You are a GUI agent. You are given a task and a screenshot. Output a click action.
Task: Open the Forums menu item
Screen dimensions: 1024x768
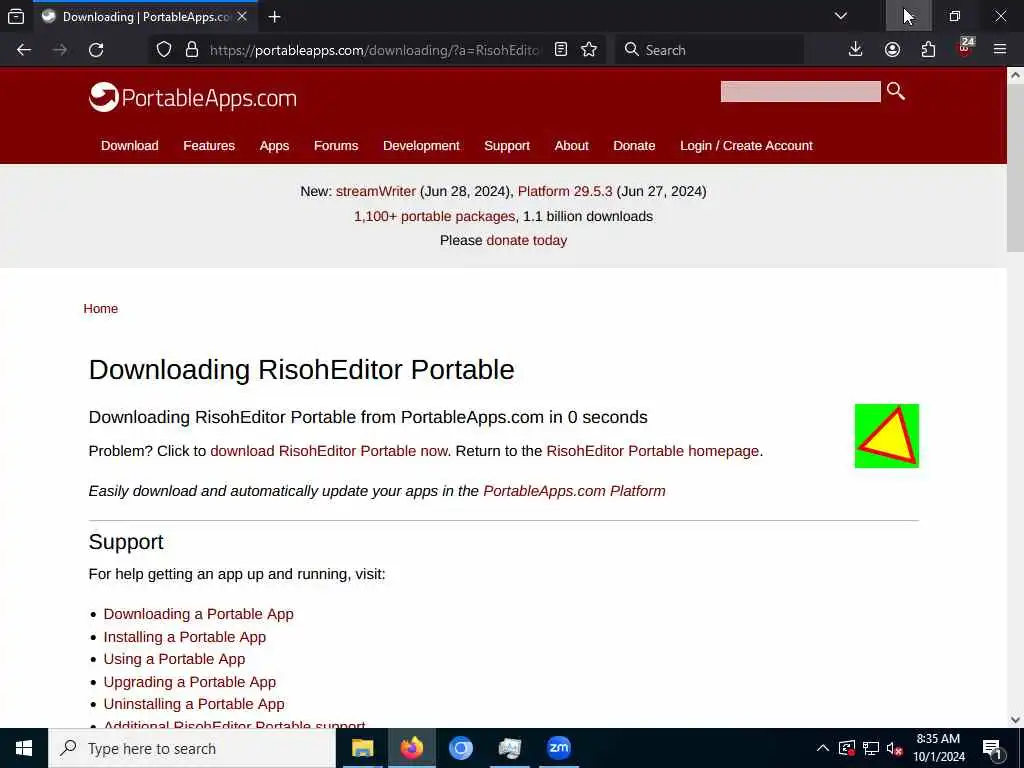point(336,146)
